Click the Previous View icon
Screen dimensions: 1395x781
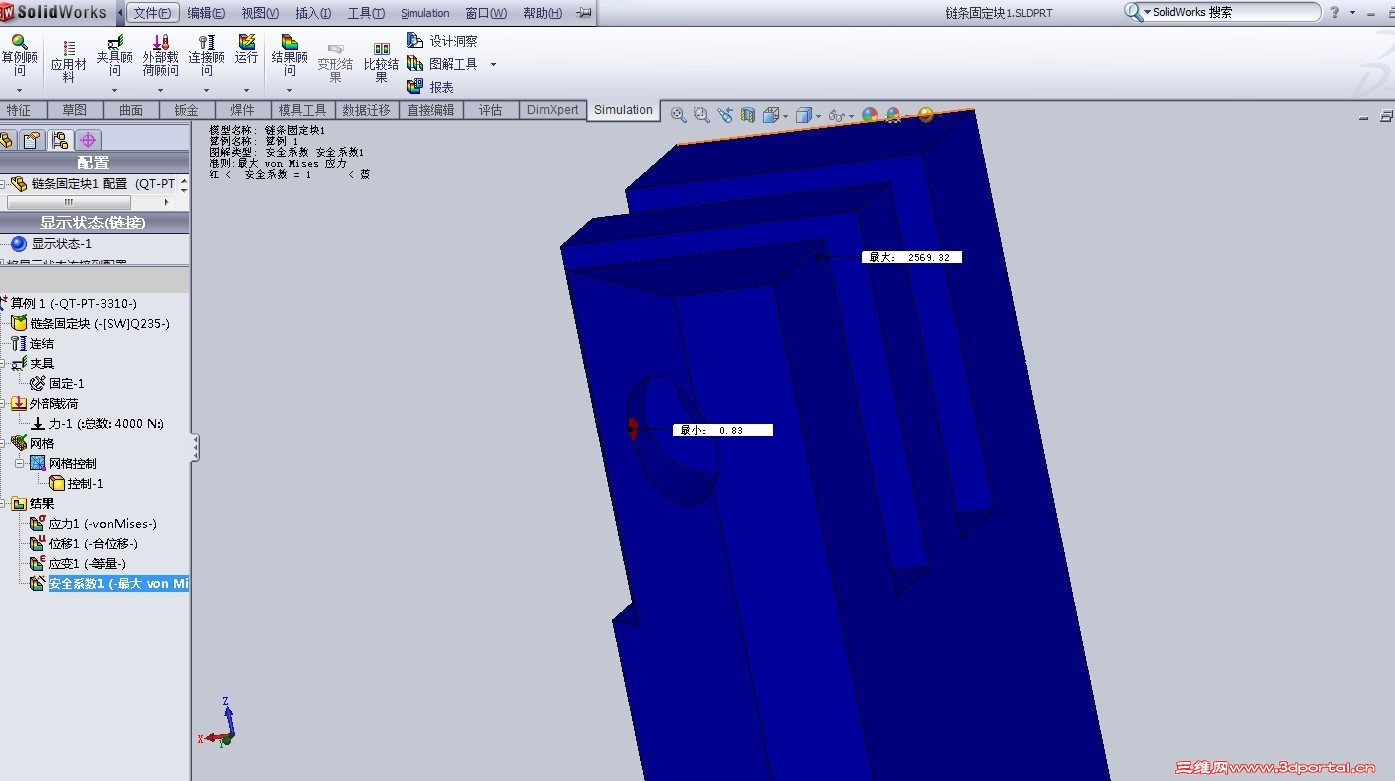point(724,115)
